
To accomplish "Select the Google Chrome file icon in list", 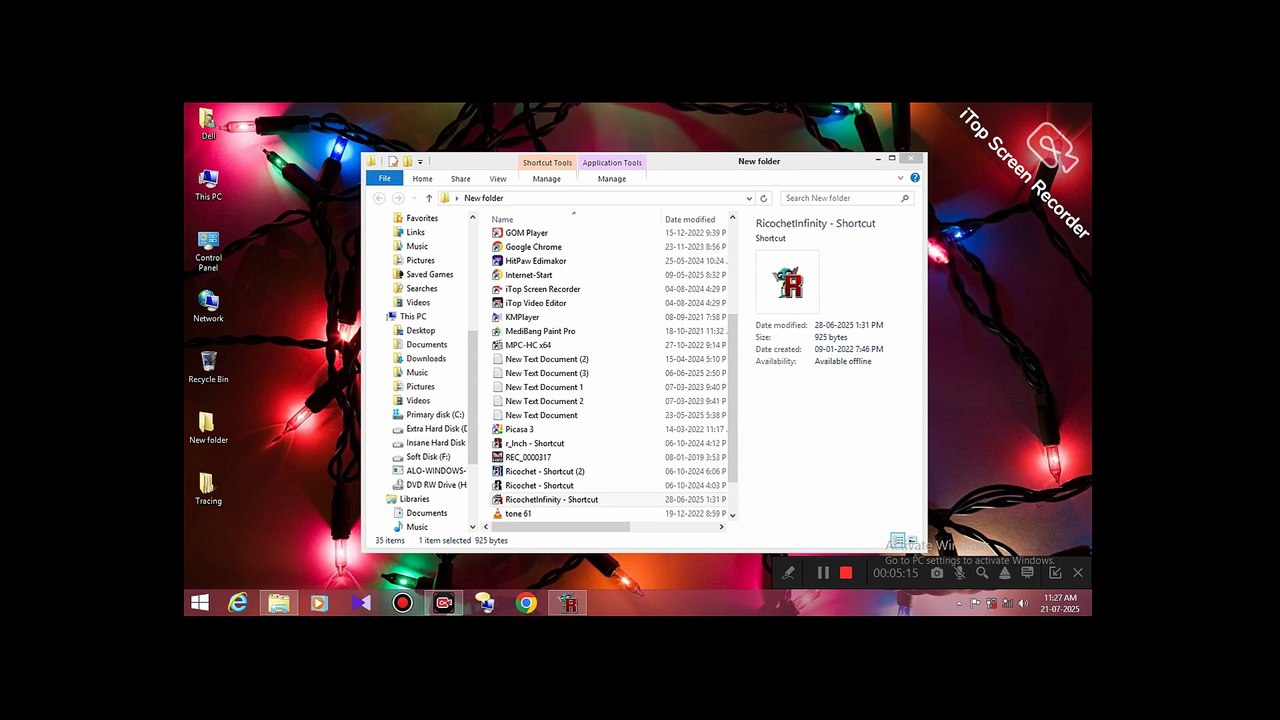I will 497,247.
